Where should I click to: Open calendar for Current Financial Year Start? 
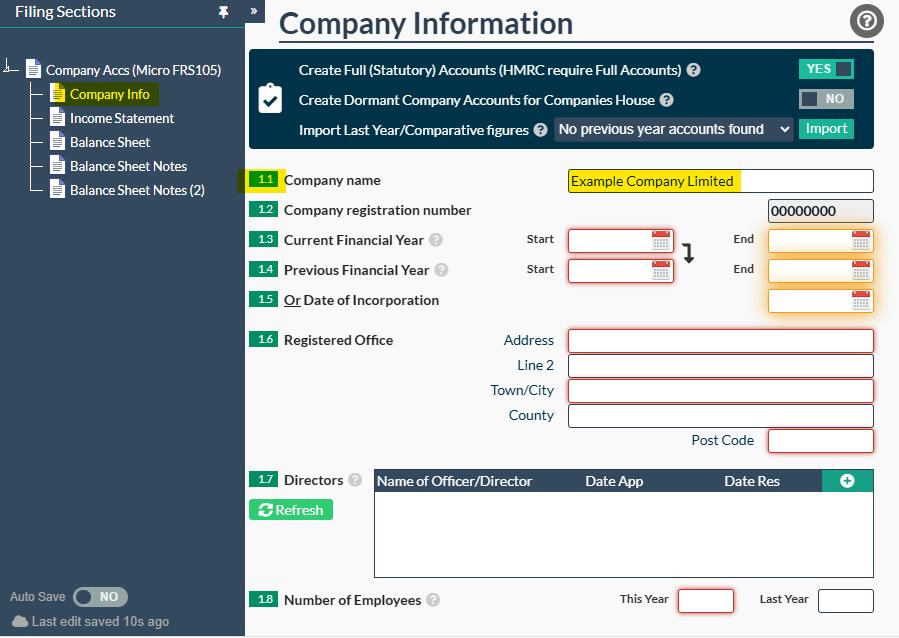[661, 240]
